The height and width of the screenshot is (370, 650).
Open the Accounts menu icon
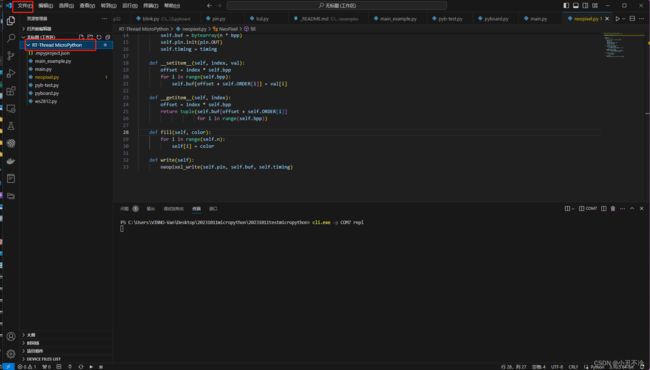tap(11, 336)
